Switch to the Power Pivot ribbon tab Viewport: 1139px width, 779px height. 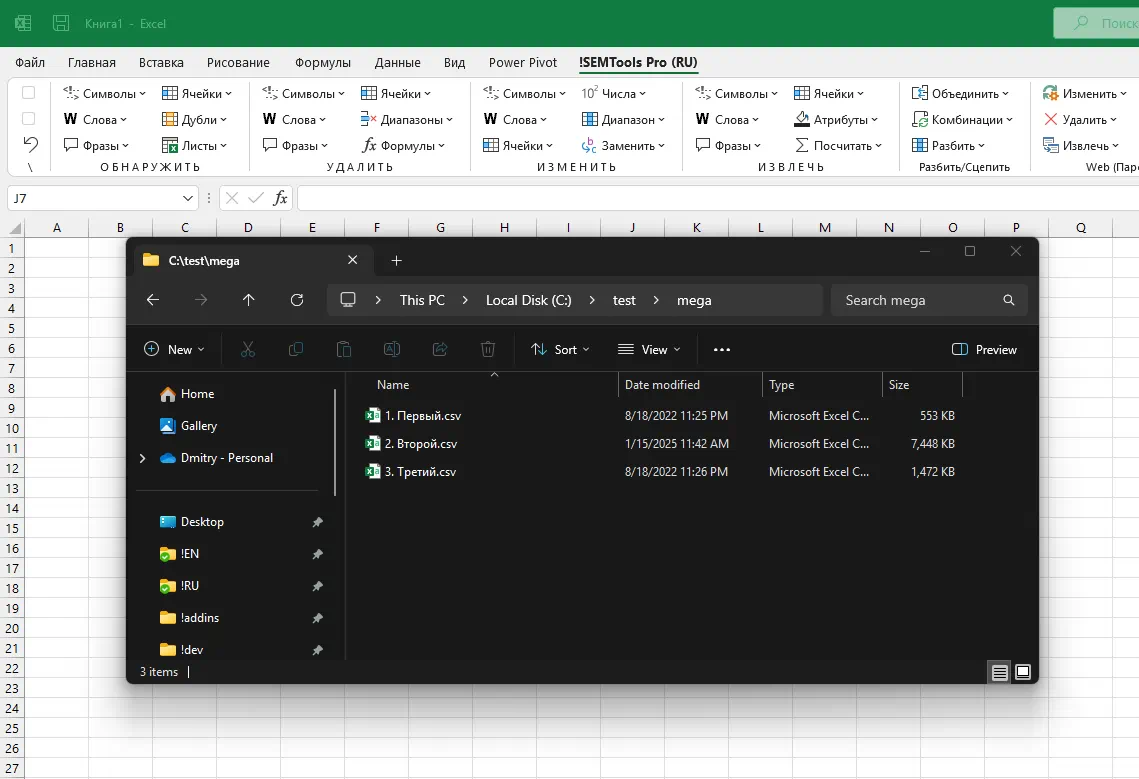[523, 62]
